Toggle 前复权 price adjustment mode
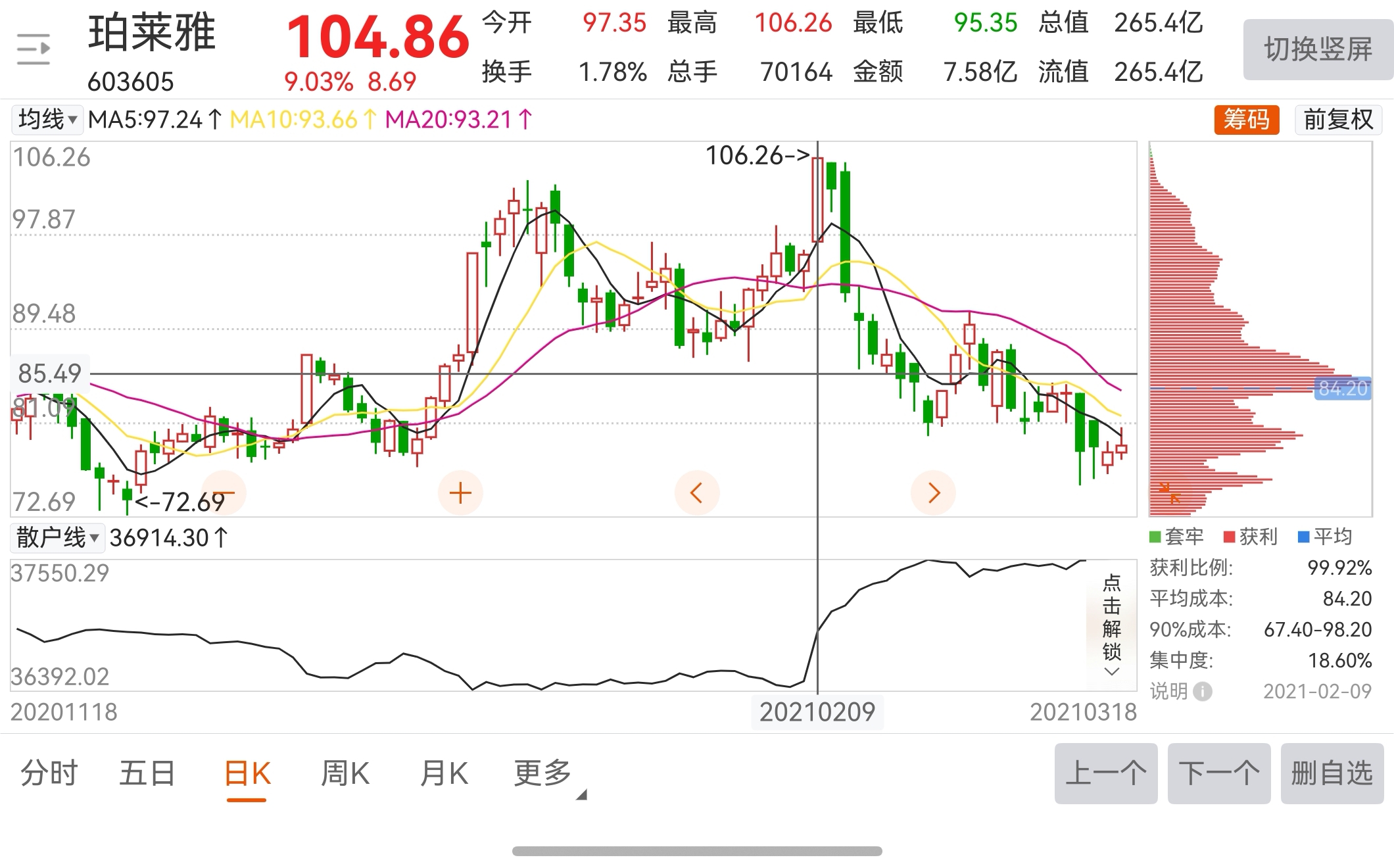Screen dimensions: 1394x868 click(x=1337, y=120)
